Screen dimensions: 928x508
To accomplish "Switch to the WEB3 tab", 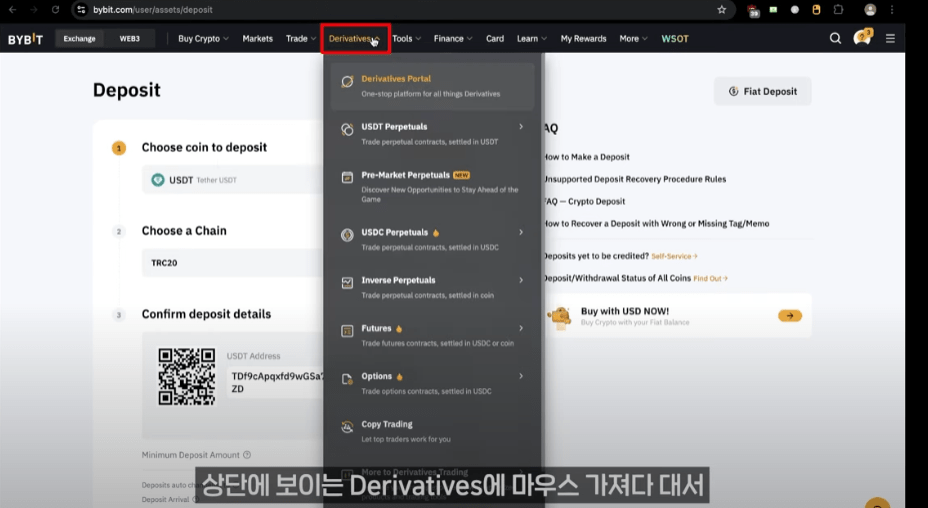I will tap(130, 38).
